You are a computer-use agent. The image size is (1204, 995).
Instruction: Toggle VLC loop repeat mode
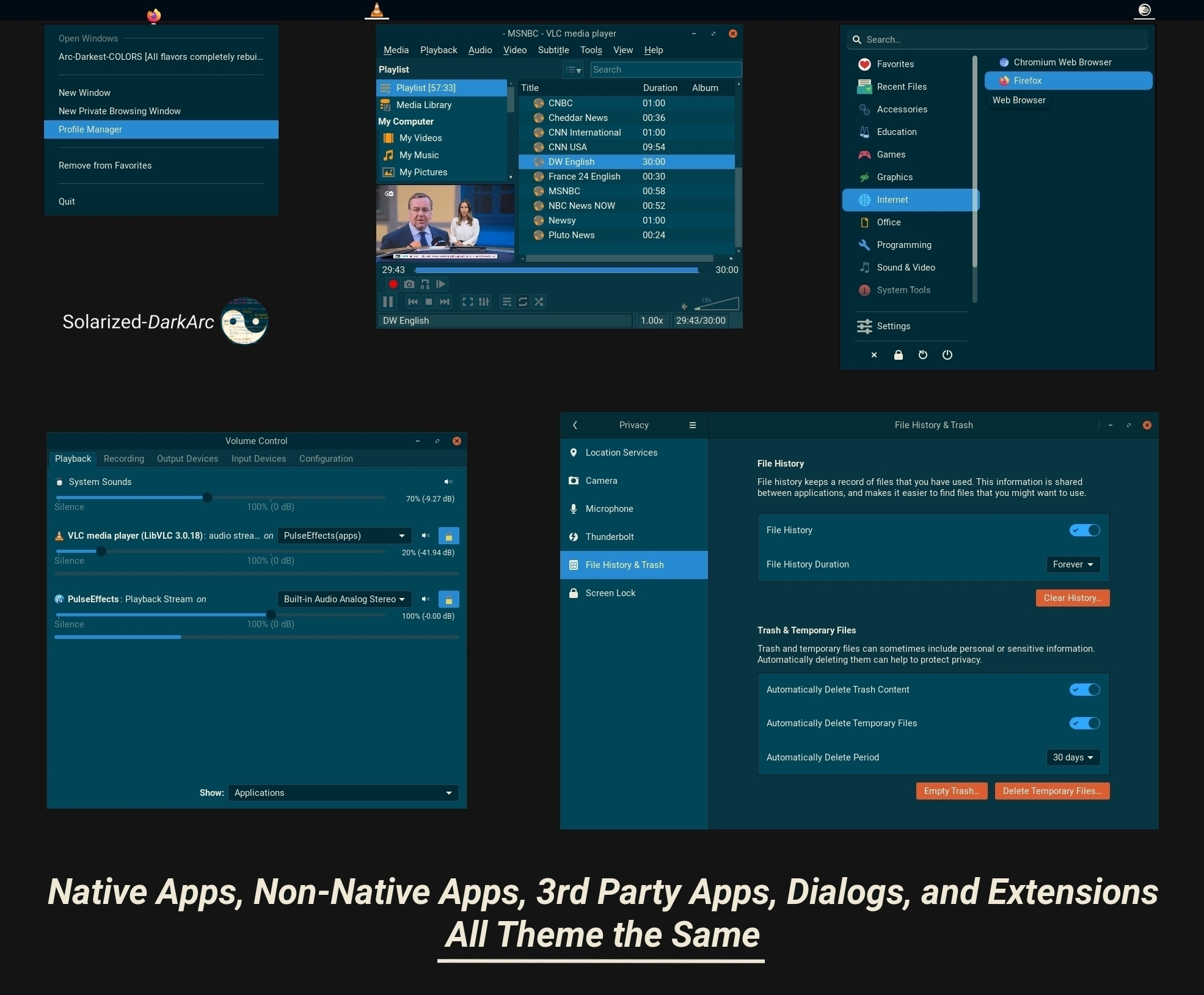523,302
